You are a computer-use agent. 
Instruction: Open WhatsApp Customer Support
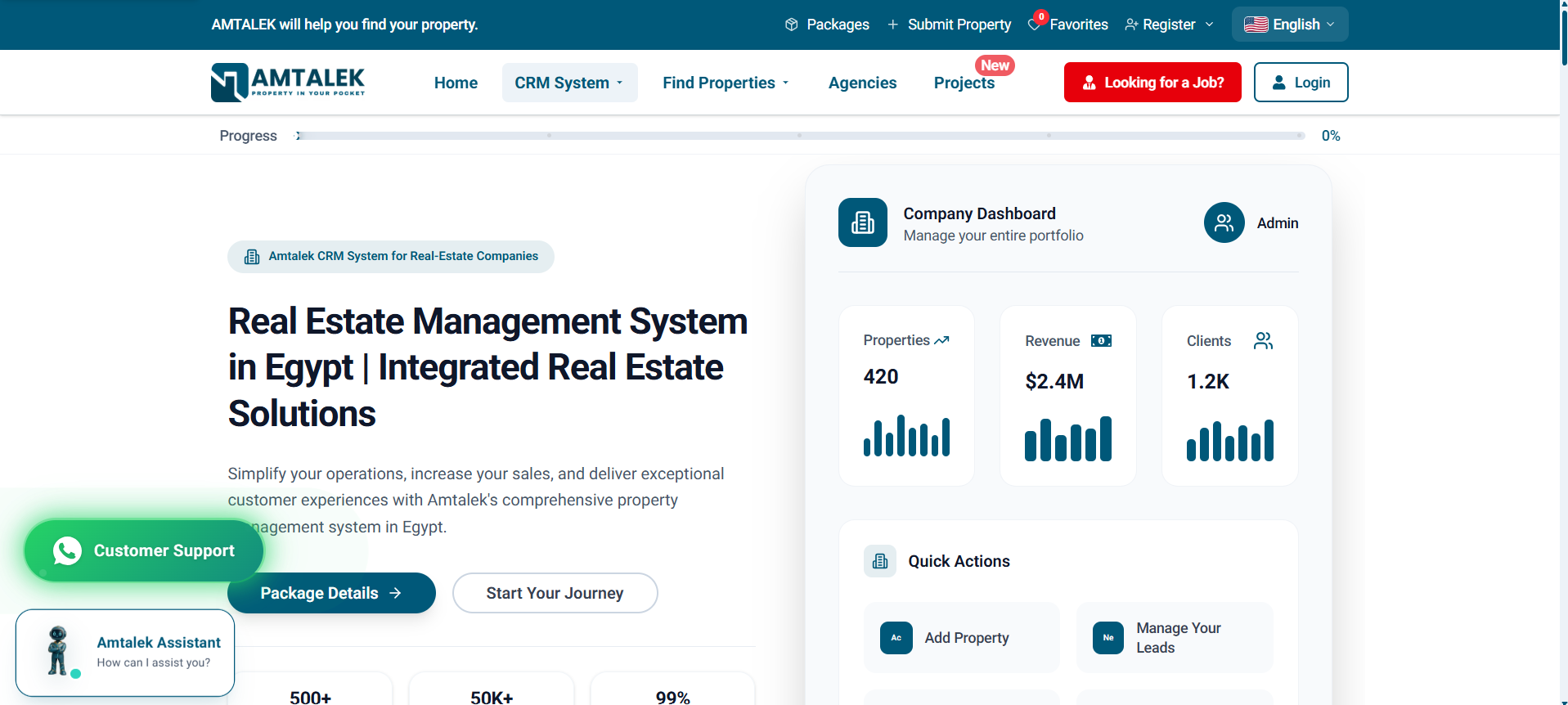point(144,551)
